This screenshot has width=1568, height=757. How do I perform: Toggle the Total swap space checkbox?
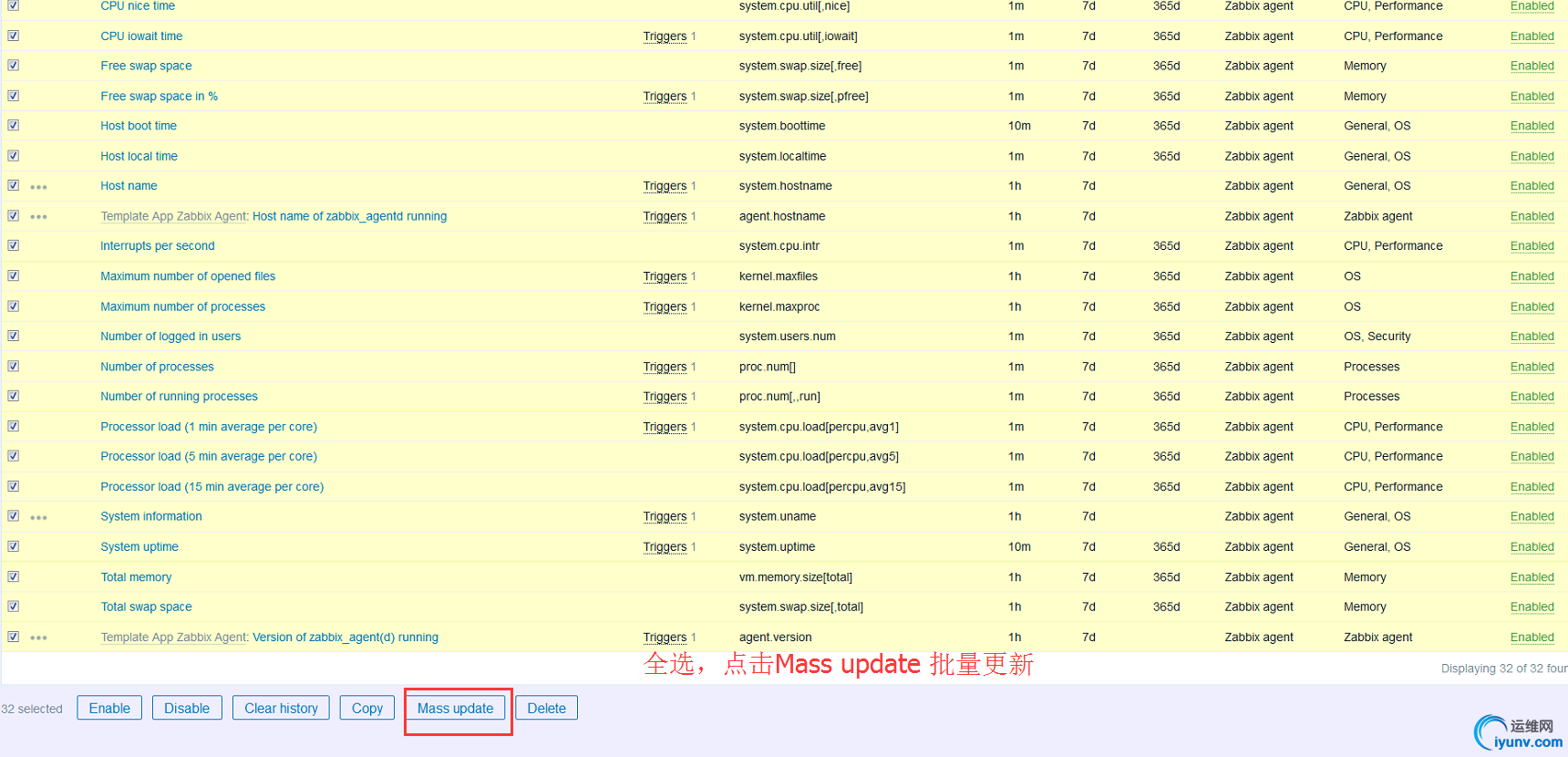pos(14,606)
